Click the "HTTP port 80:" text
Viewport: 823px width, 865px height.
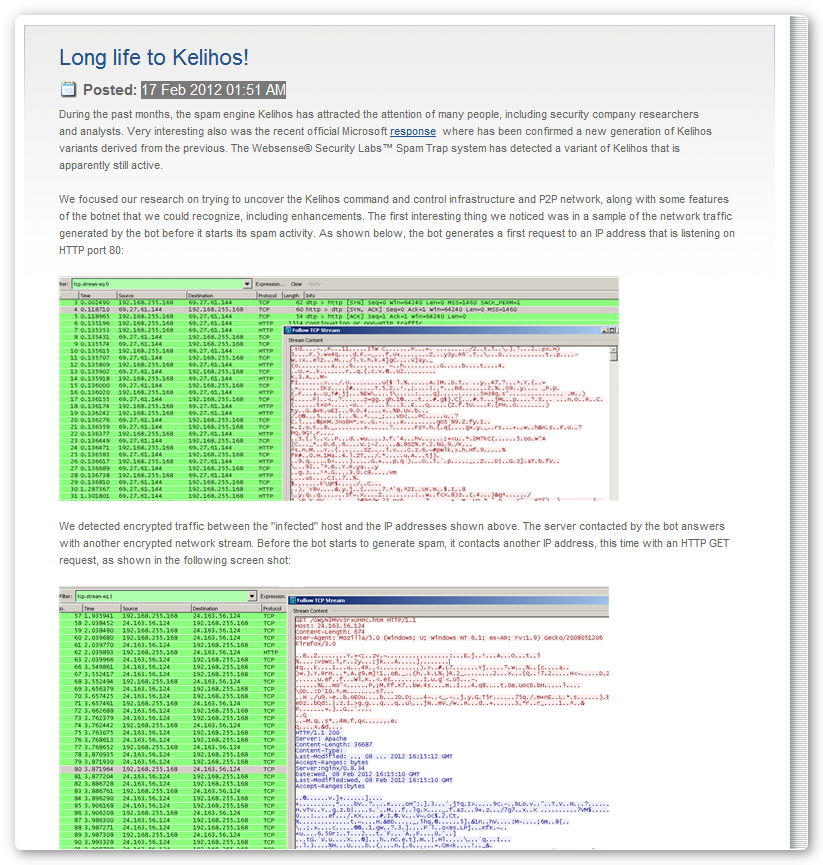pos(92,250)
